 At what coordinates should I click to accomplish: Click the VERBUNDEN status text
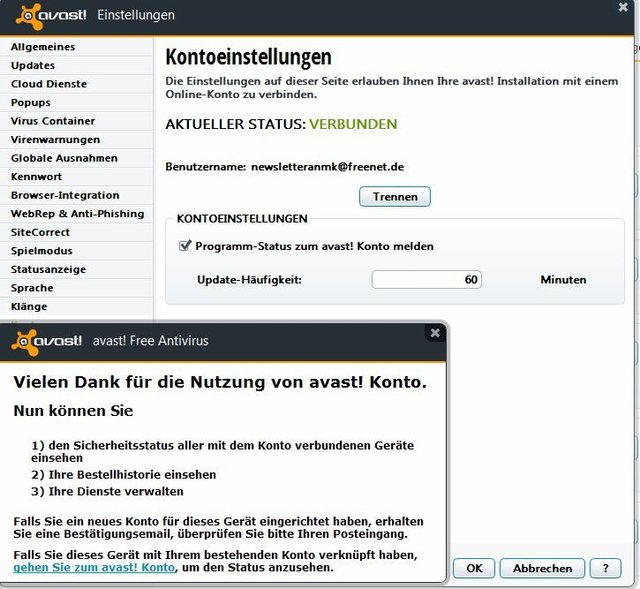point(353,124)
